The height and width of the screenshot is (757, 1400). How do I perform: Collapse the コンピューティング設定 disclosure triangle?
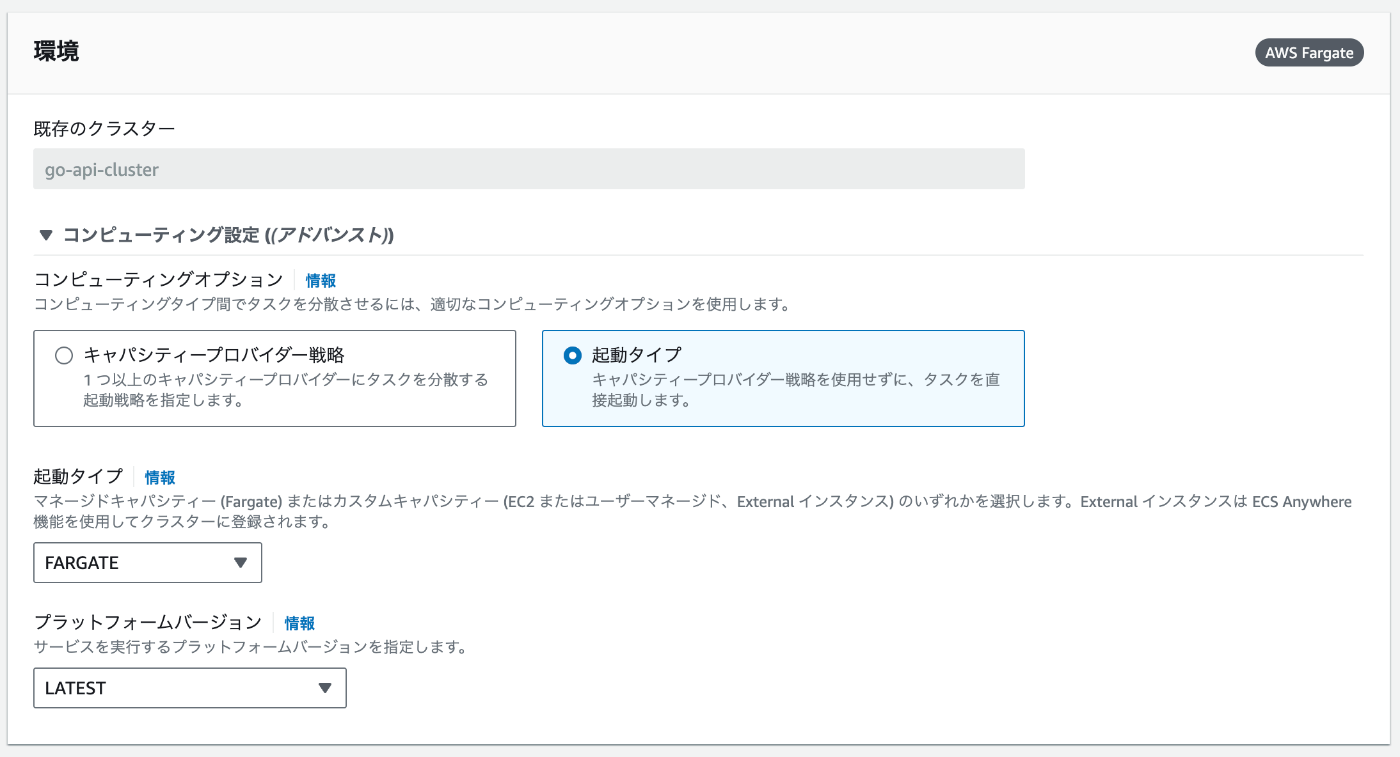(45, 236)
